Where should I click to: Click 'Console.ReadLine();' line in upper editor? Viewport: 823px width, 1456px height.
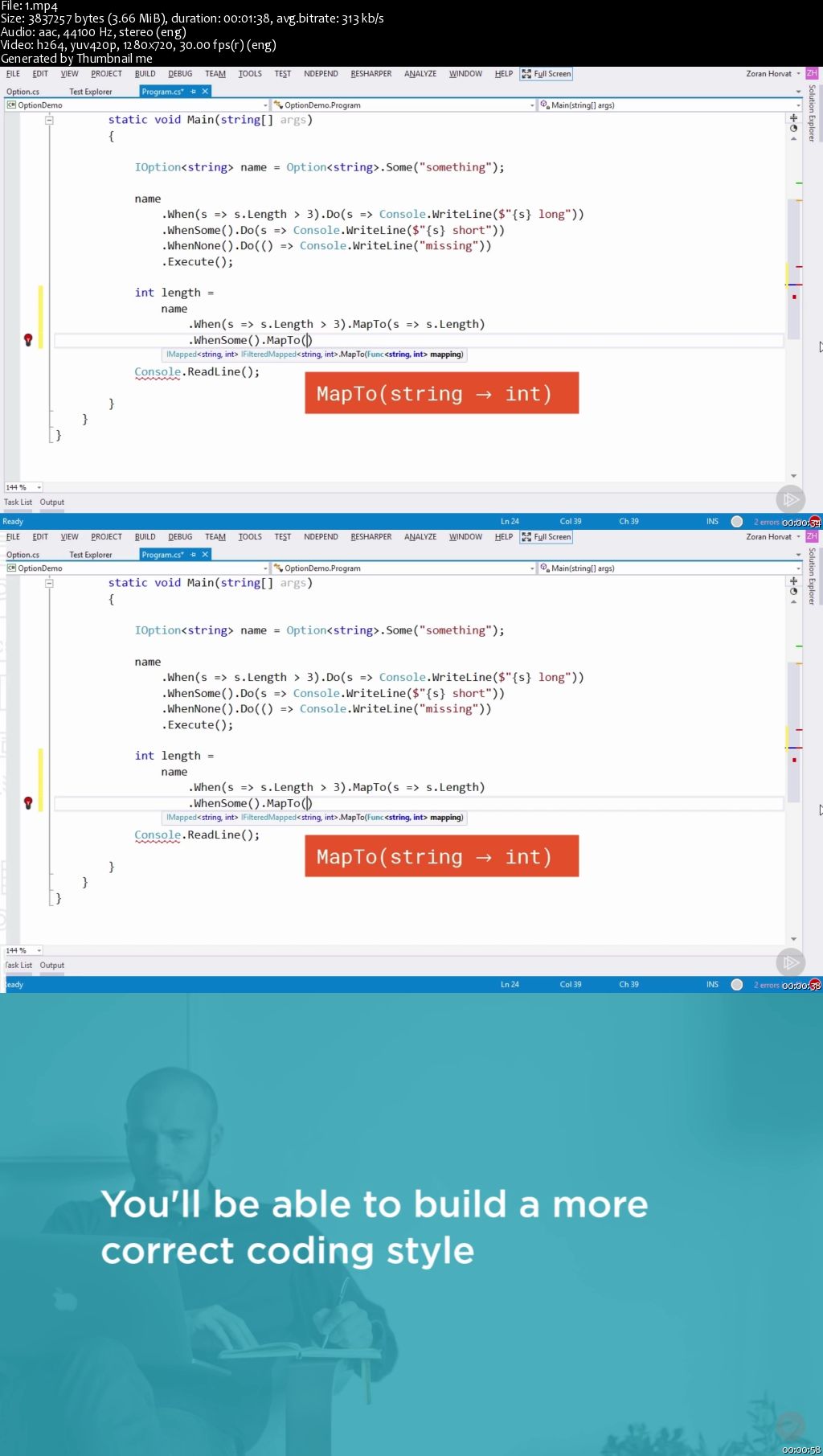click(197, 372)
